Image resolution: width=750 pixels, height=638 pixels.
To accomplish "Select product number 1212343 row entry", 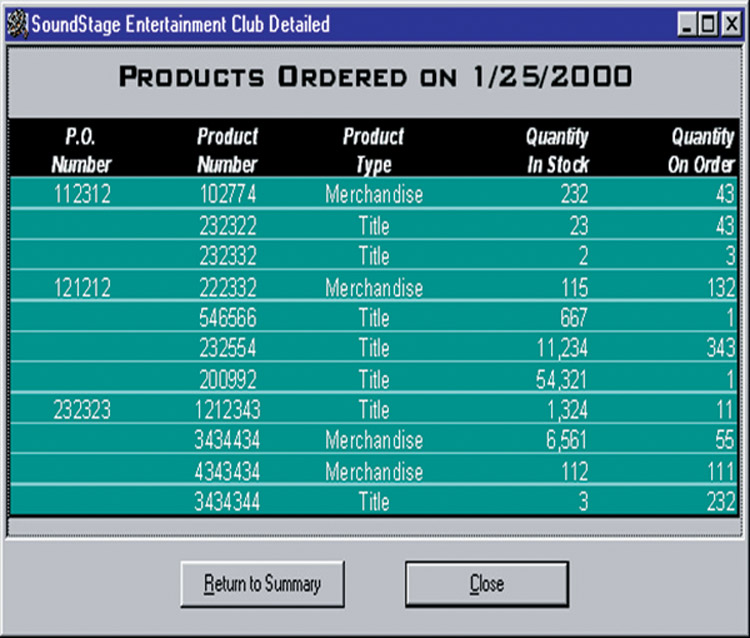I will coord(227,409).
